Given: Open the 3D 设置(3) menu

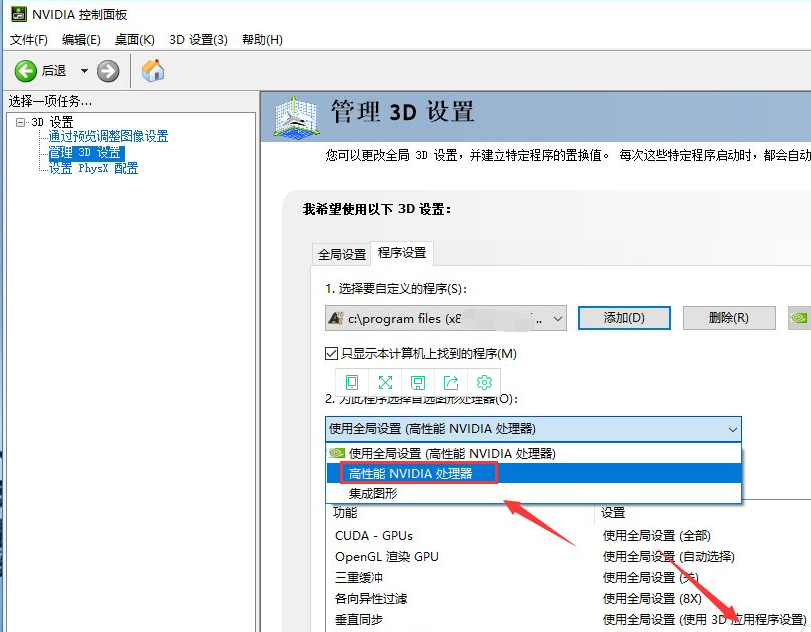Looking at the screenshot, I should pos(198,39).
